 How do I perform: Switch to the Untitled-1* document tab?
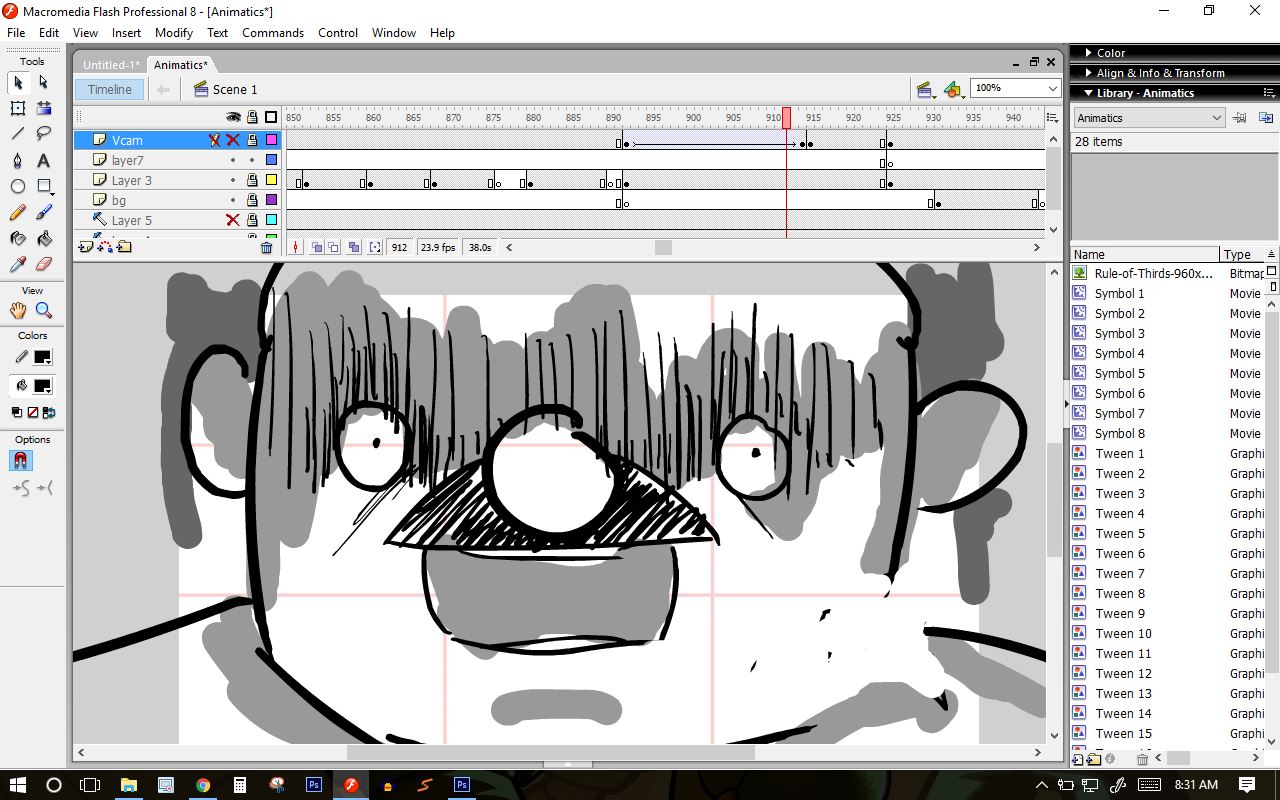point(111,65)
